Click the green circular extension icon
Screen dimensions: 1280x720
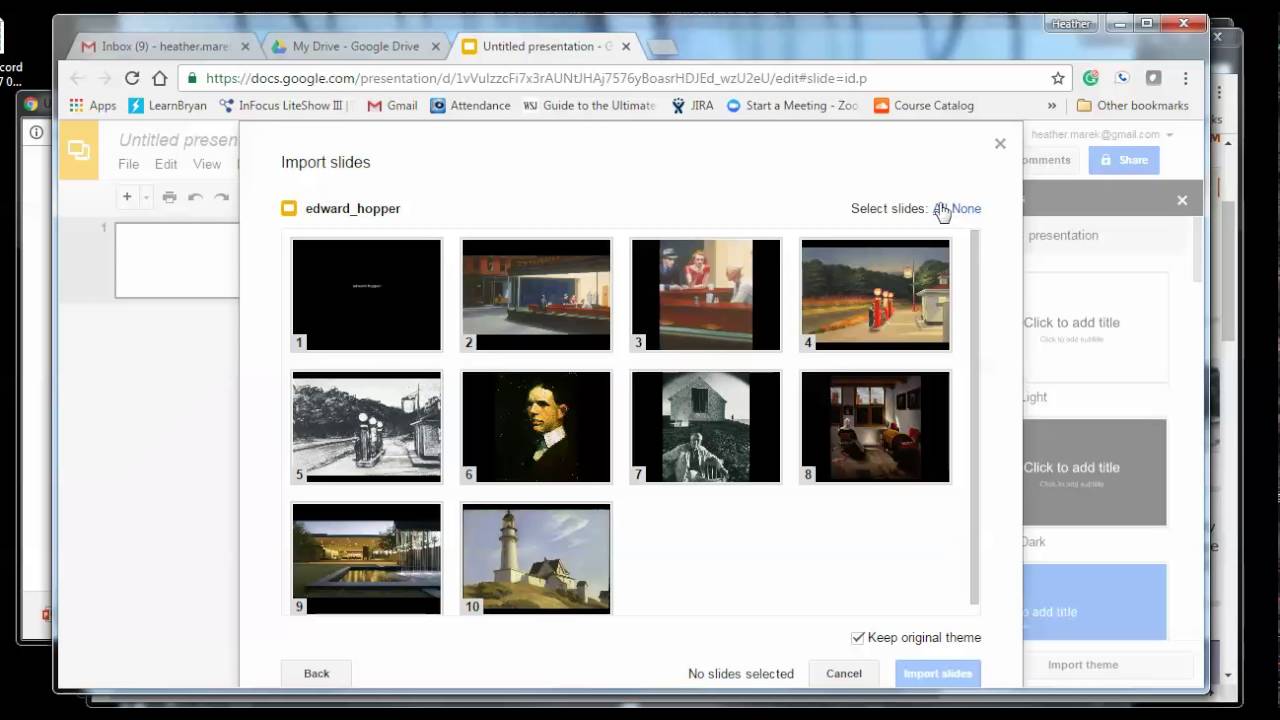click(1091, 78)
